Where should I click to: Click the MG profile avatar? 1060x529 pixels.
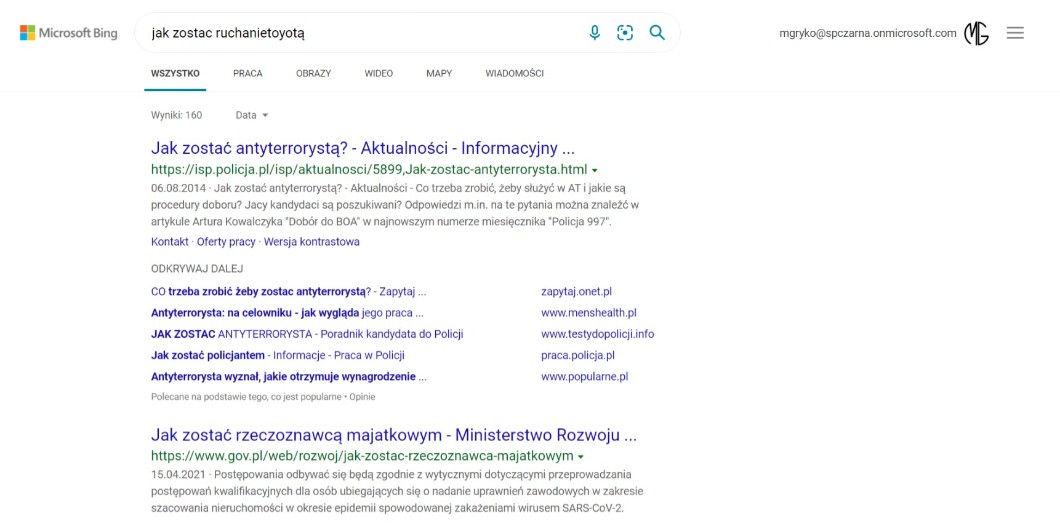pyautogui.click(x=976, y=33)
